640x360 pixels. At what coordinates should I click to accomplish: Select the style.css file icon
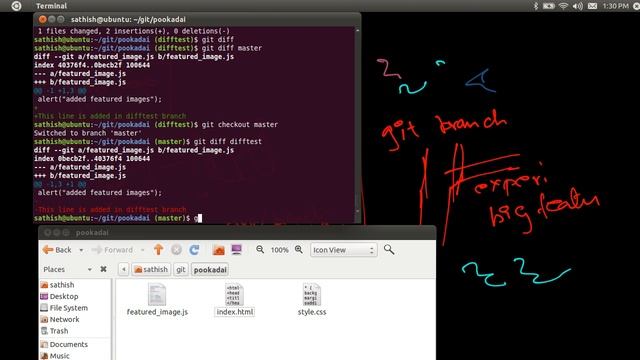[x=311, y=295]
